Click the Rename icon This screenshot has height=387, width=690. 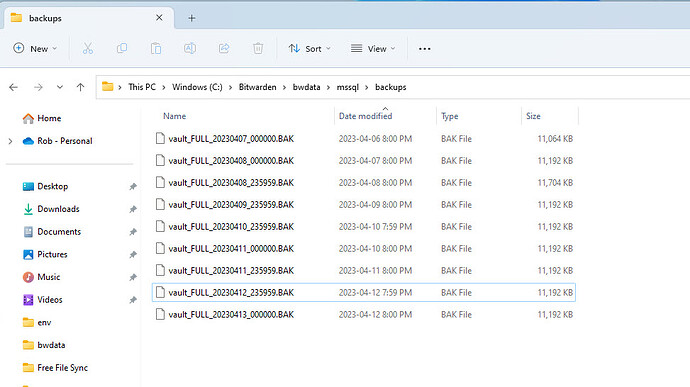click(x=190, y=48)
